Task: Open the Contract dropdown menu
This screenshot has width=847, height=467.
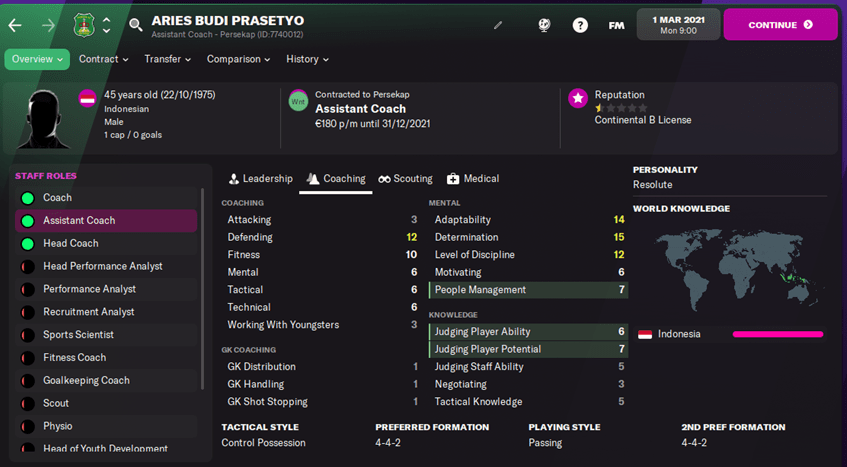Action: coord(104,59)
